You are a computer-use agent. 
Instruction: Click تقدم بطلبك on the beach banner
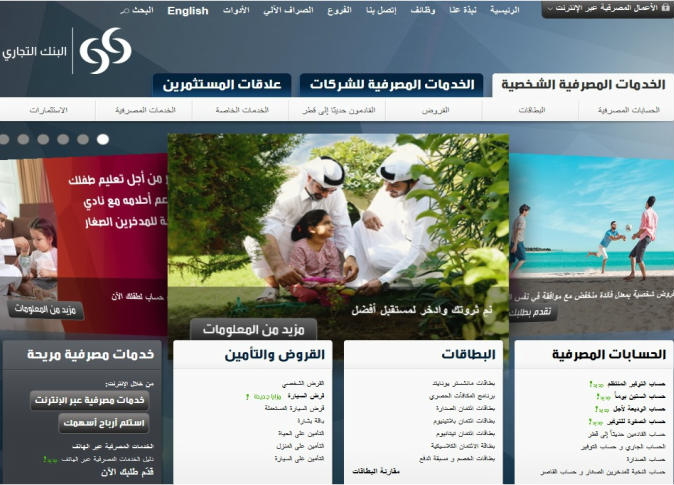(533, 312)
